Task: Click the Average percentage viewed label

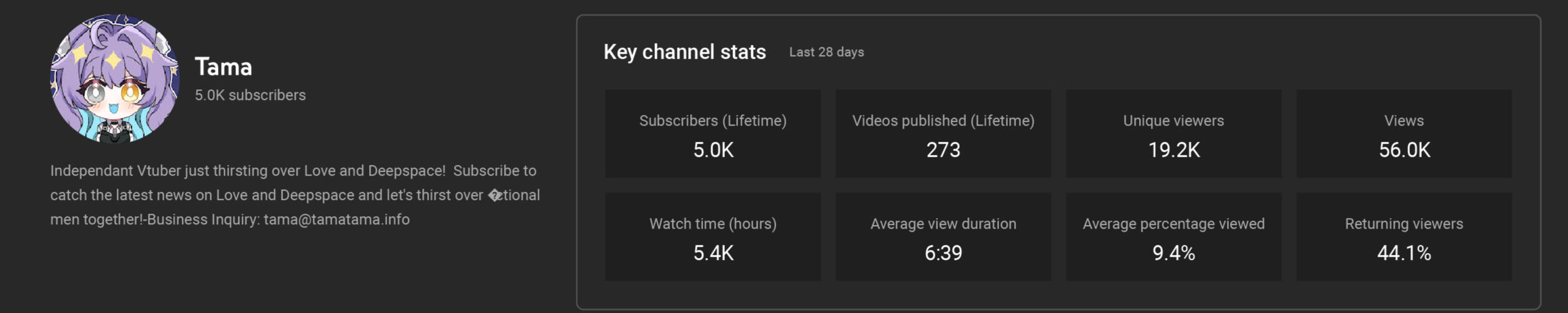Action: pos(1173,224)
